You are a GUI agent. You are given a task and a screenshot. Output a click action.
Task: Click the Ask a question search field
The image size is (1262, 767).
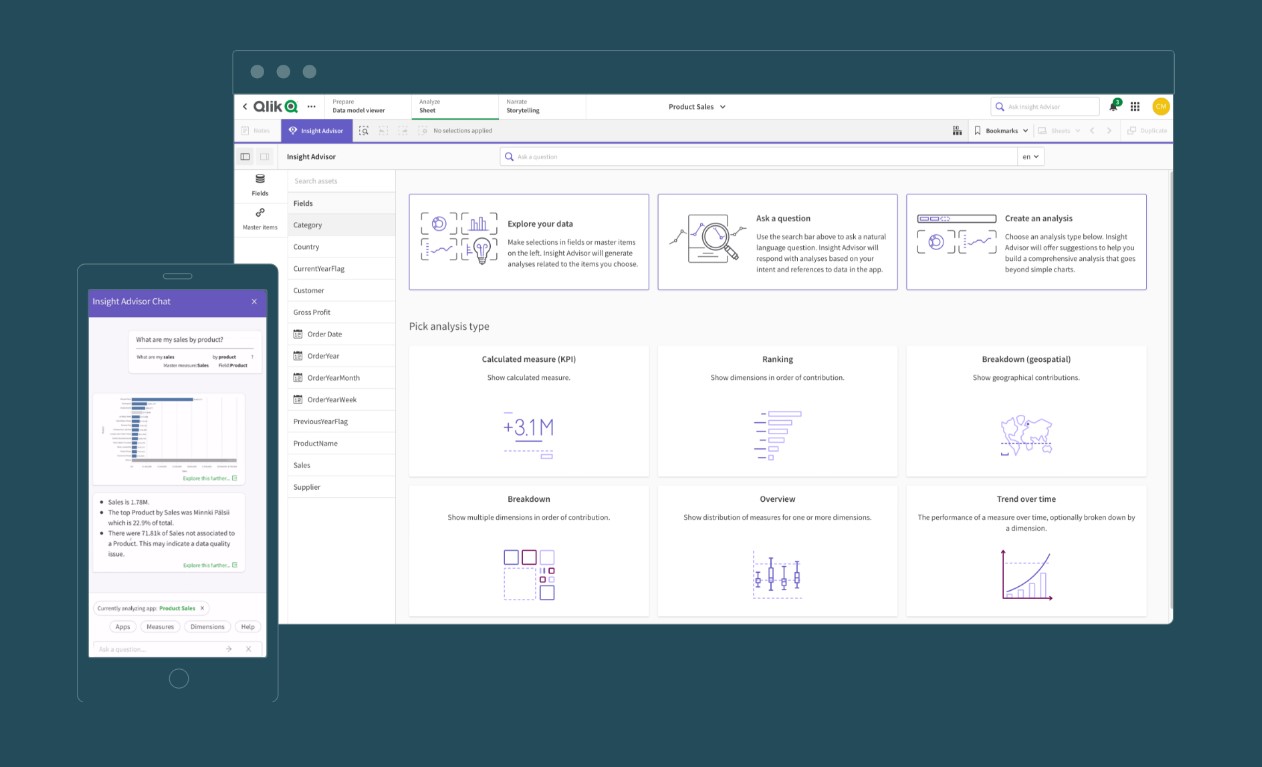(758, 157)
